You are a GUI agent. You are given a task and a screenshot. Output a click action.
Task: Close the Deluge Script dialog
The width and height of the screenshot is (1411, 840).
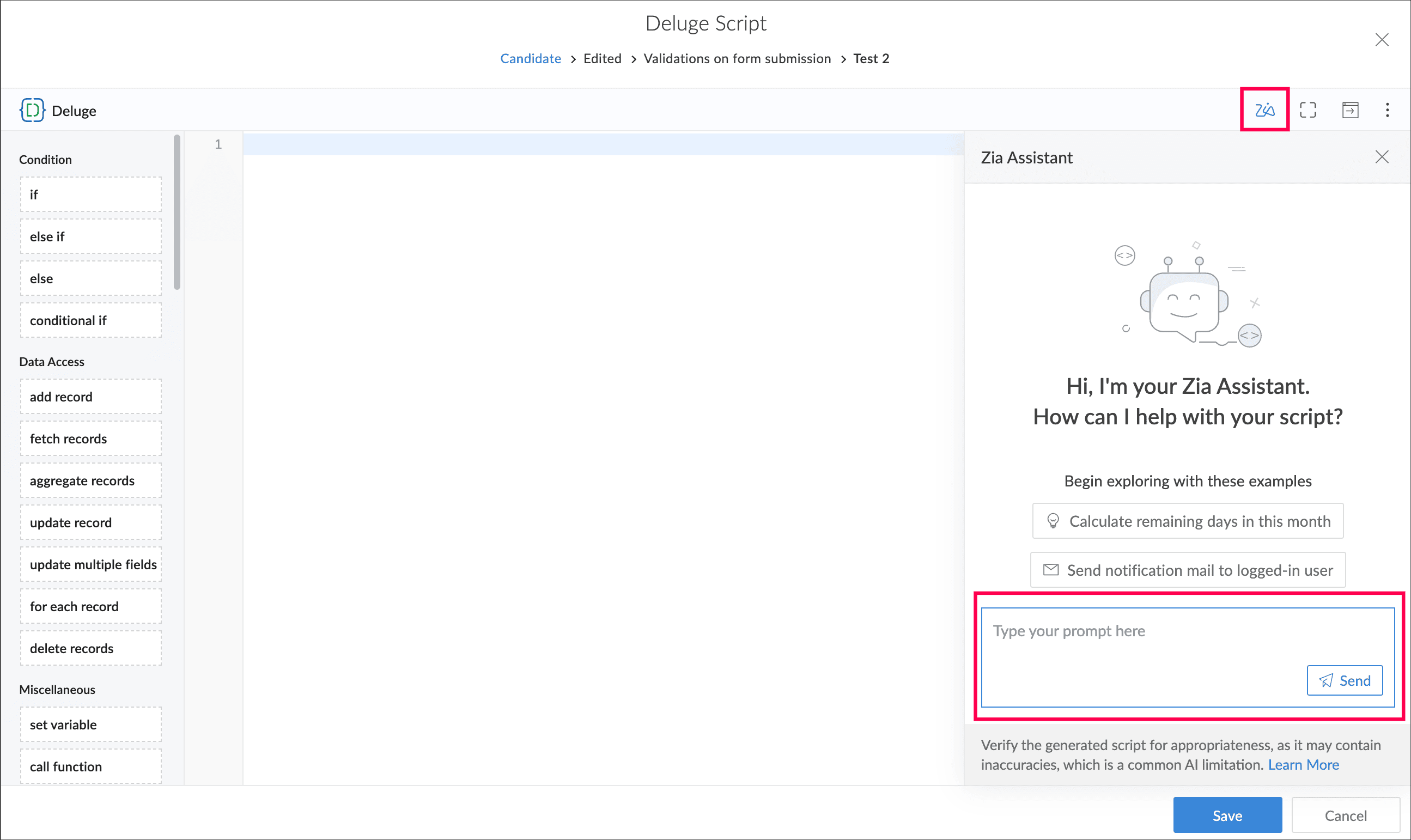click(x=1382, y=40)
